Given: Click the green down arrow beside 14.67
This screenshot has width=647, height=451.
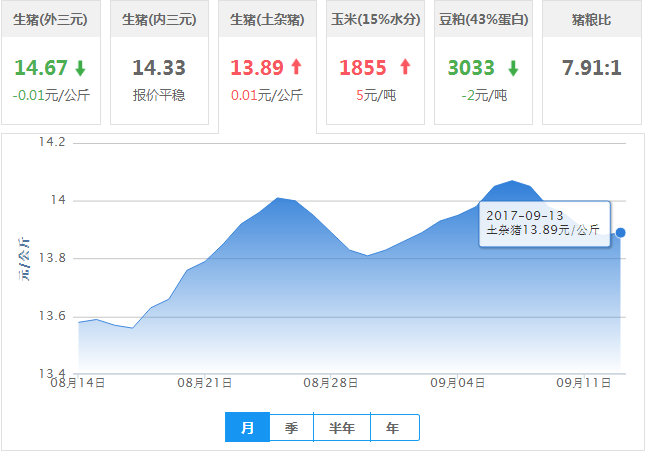Looking at the screenshot, I should click(x=80, y=68).
